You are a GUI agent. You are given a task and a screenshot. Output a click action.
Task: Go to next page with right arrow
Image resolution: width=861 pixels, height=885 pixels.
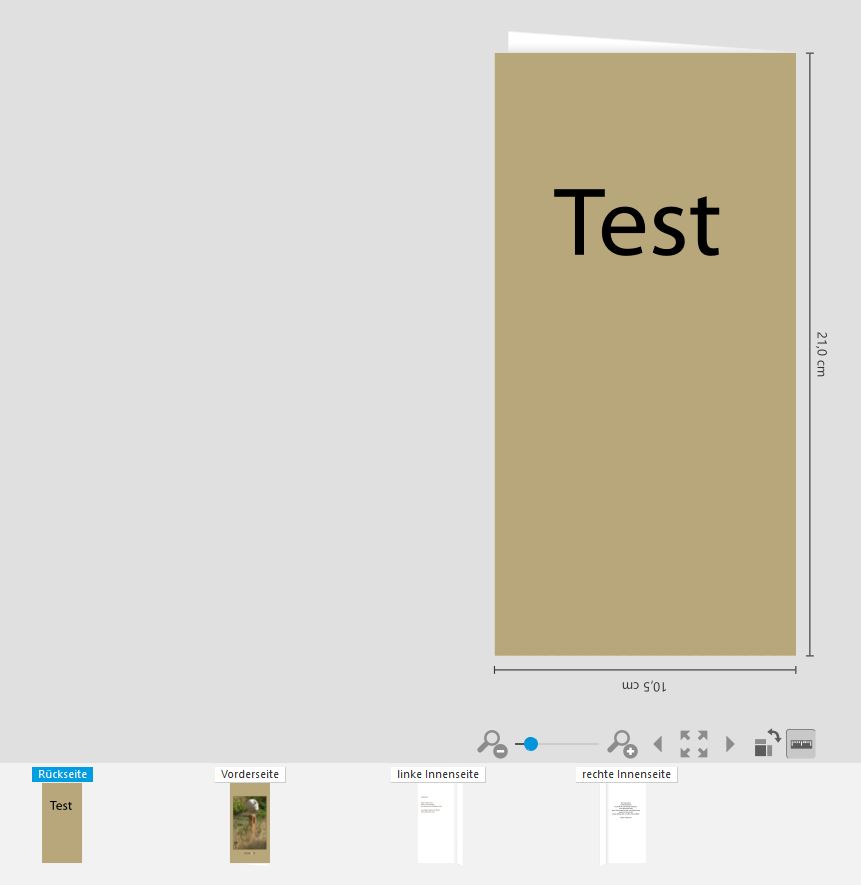[x=730, y=744]
